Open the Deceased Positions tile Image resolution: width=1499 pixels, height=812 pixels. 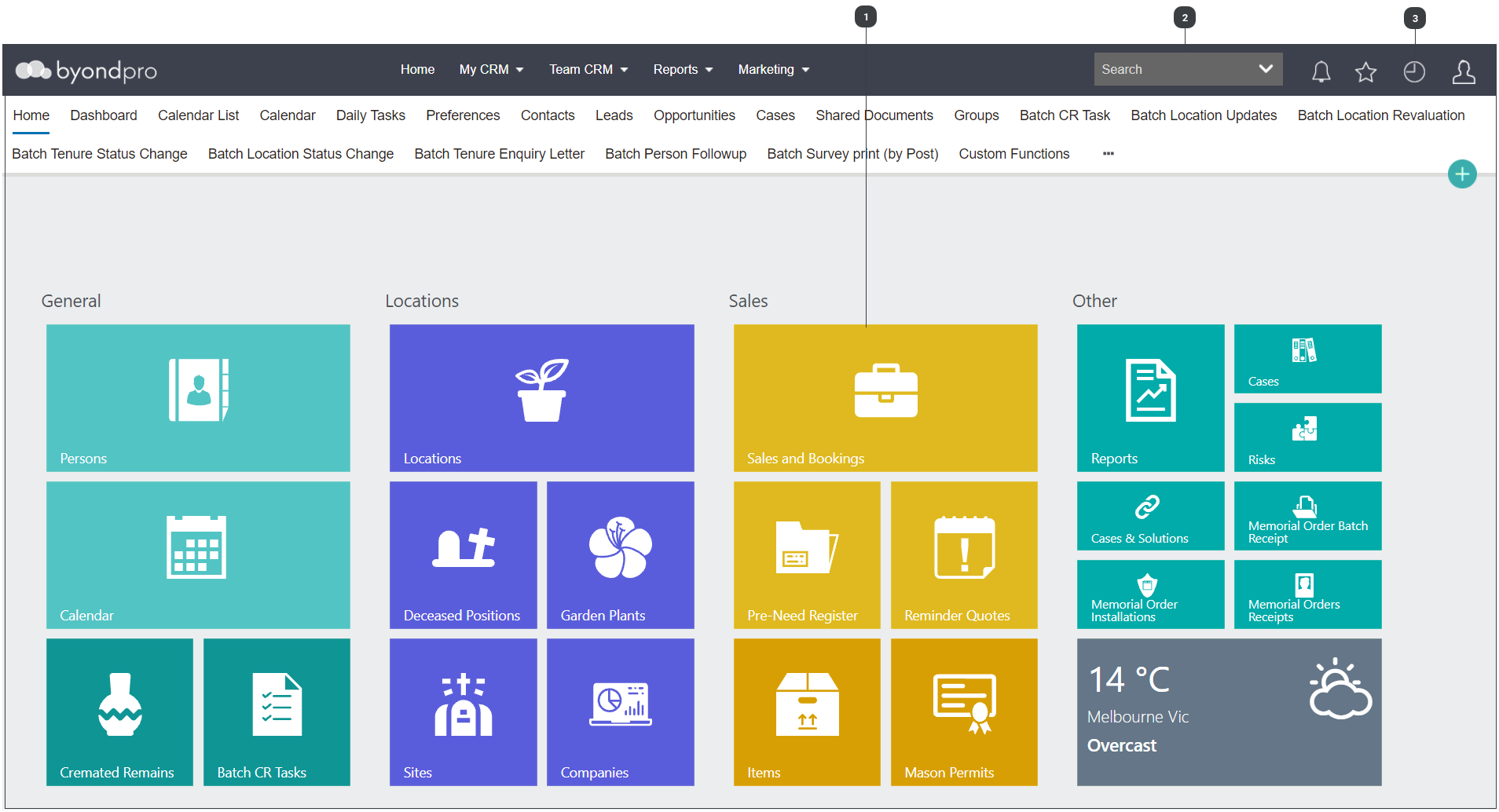tap(463, 554)
